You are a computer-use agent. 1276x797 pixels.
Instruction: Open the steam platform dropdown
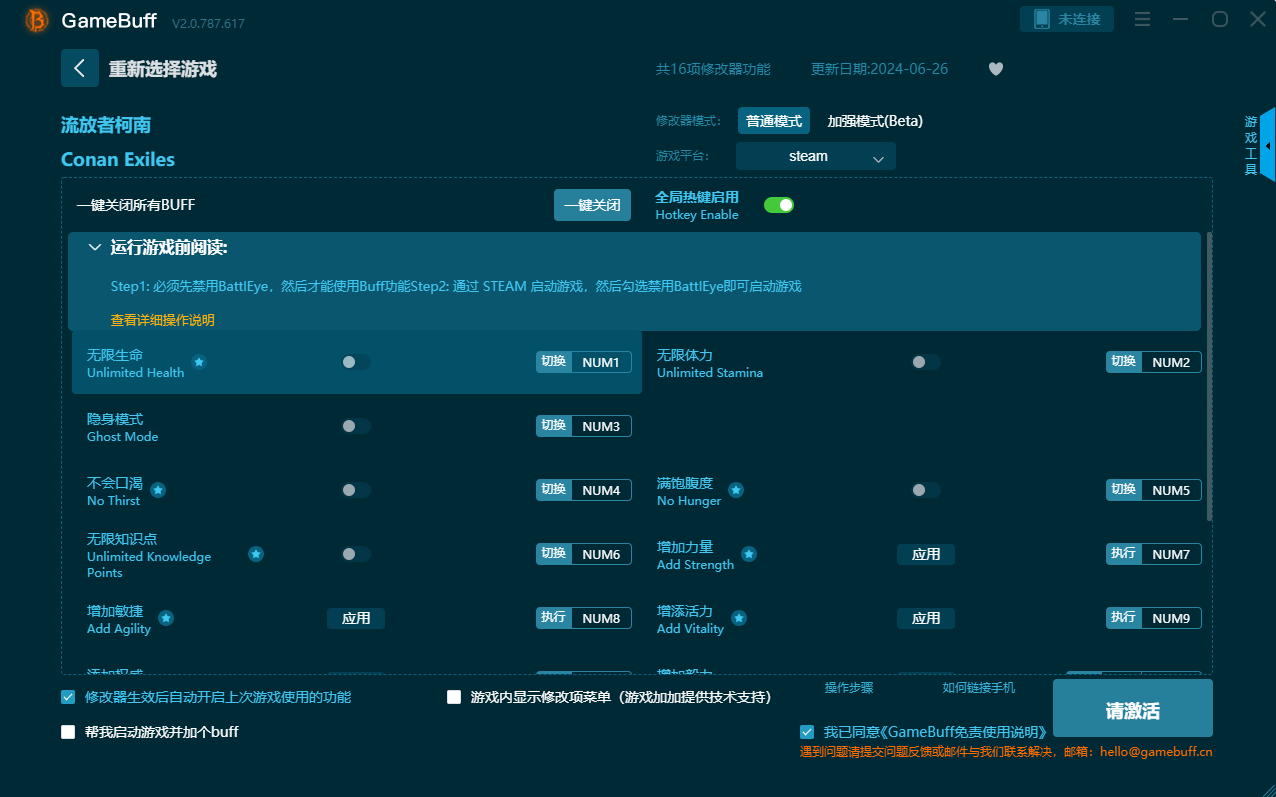[815, 156]
